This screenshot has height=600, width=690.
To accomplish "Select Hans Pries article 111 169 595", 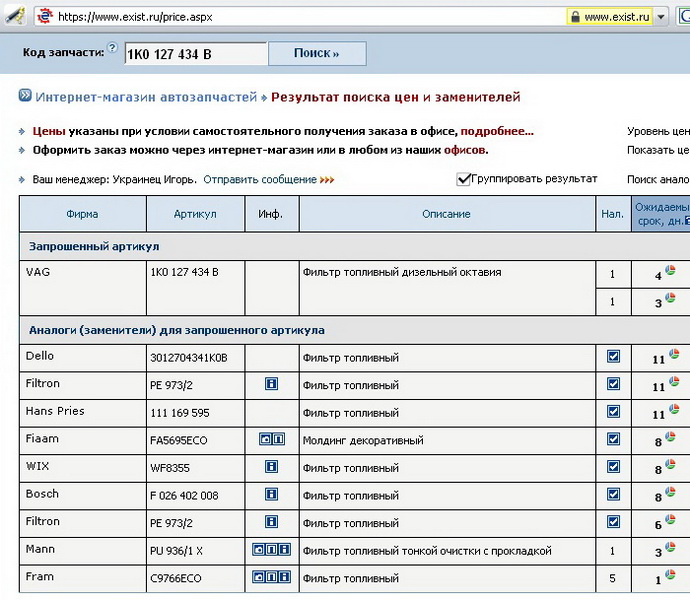I will 180,413.
